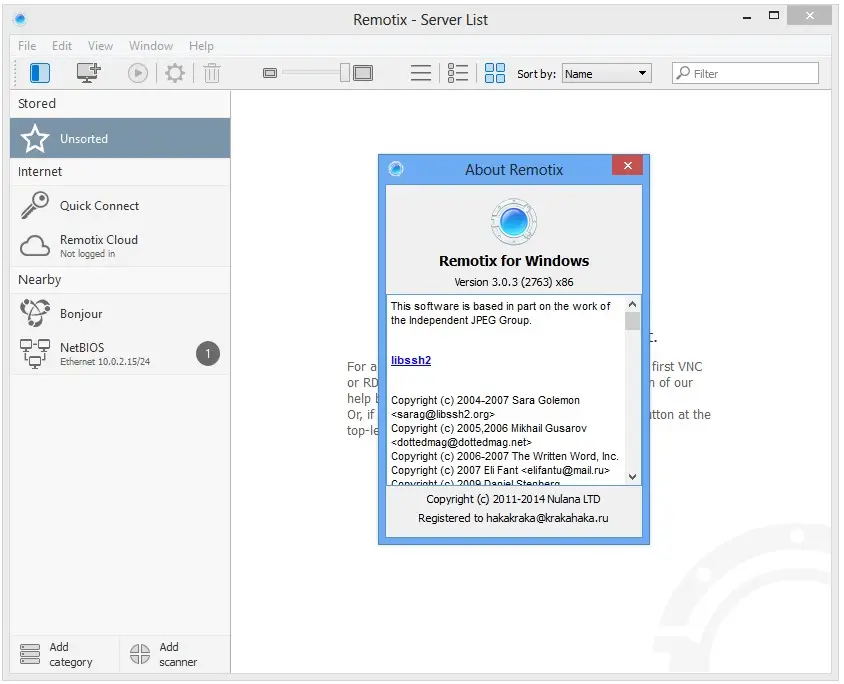Select the Unsorted star category
The width and height of the screenshot is (844, 684).
[x=120, y=138]
